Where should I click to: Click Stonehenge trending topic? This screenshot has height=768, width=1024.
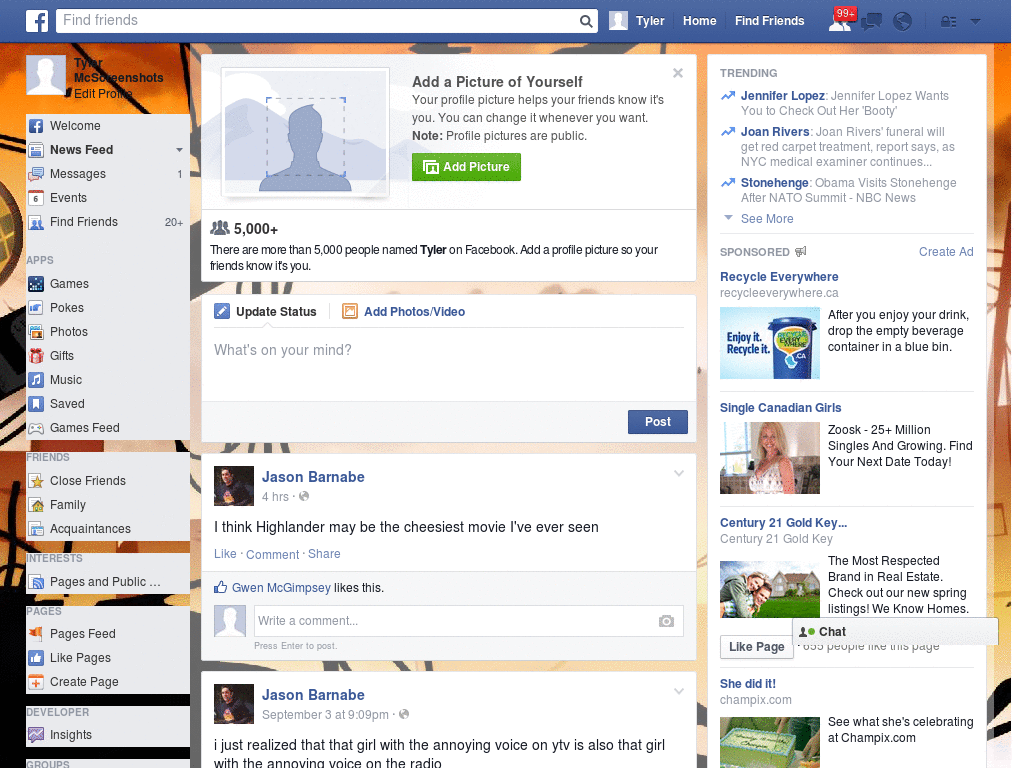coord(775,183)
